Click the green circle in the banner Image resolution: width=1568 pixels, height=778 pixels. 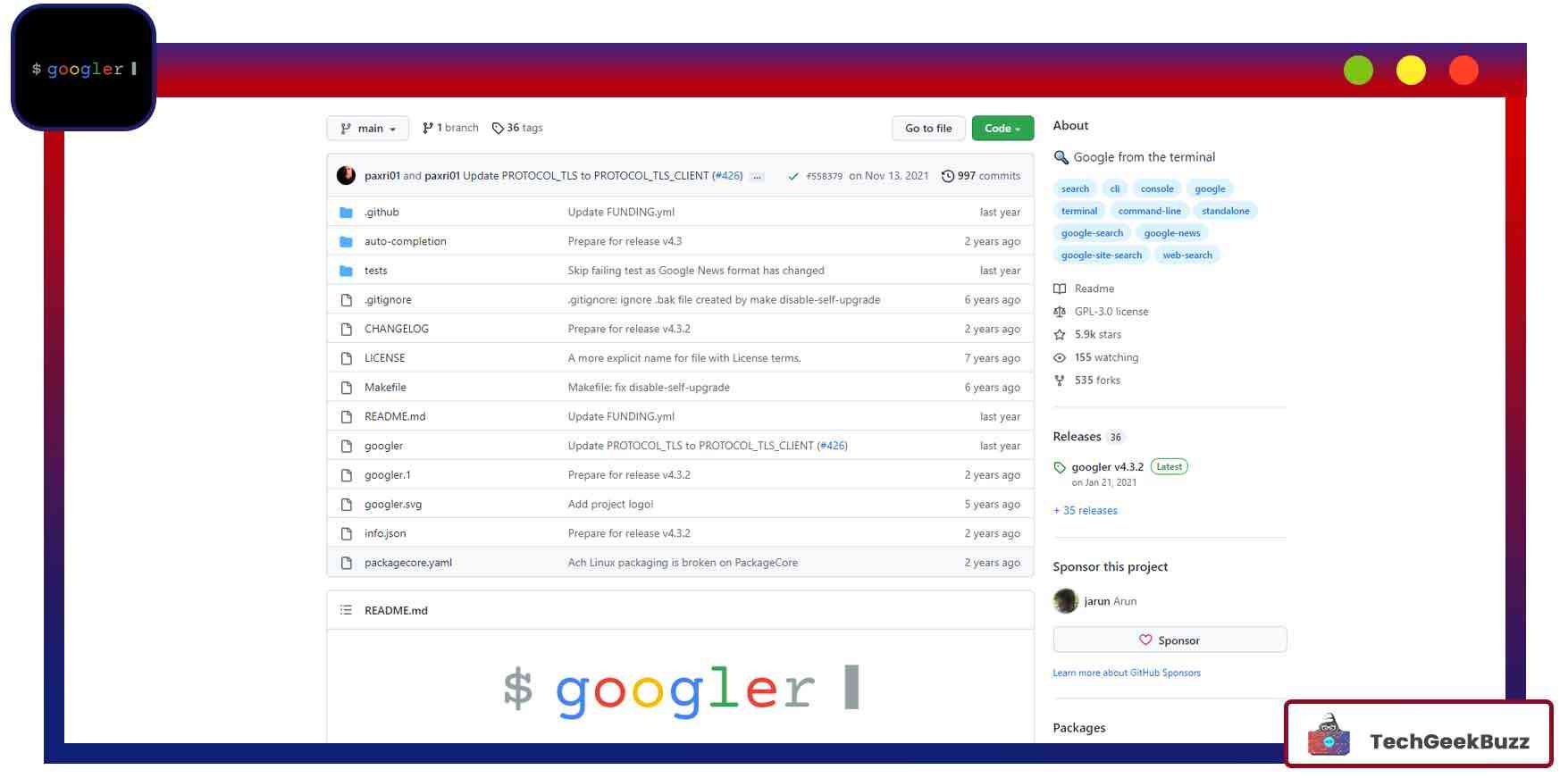point(1357,71)
